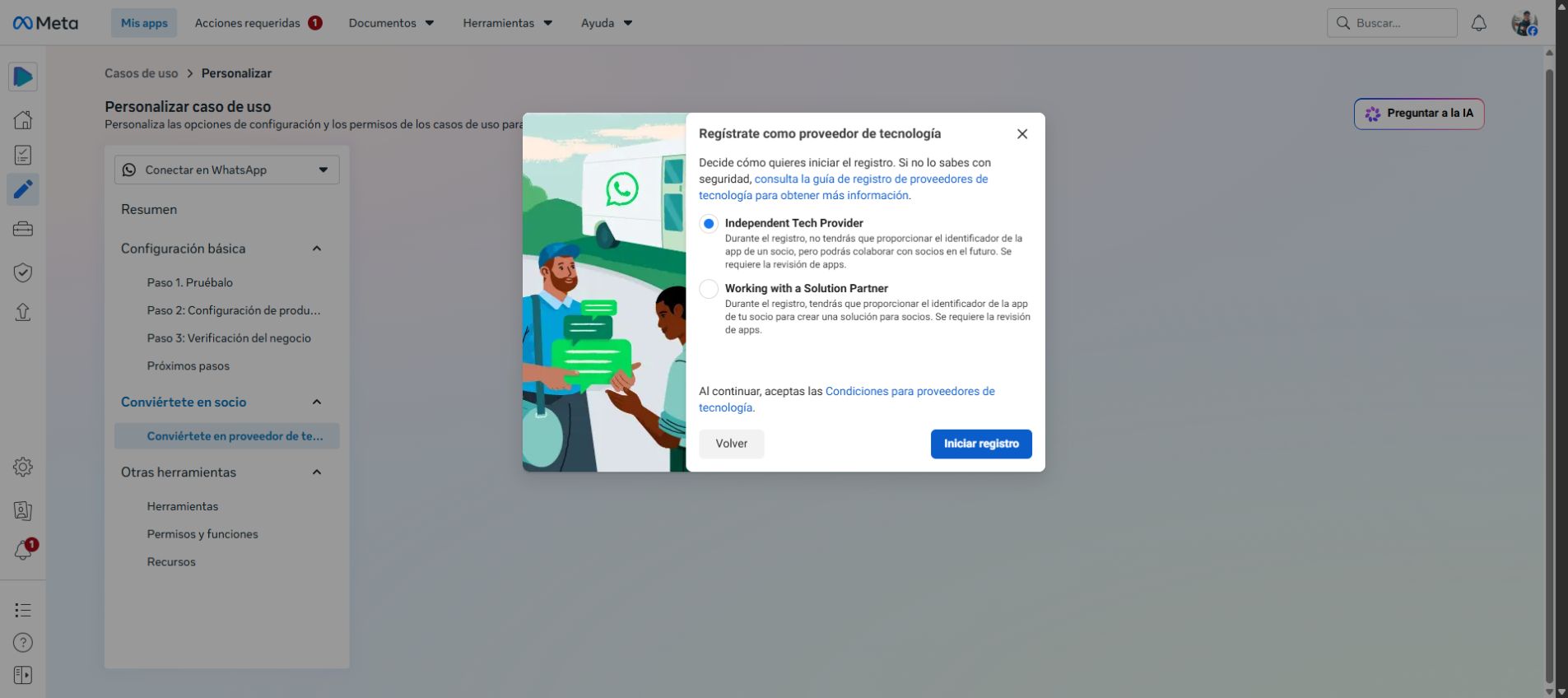This screenshot has height=698, width=1568.
Task: Select Conviértete en proveedor de tecnología item
Action: point(227,436)
